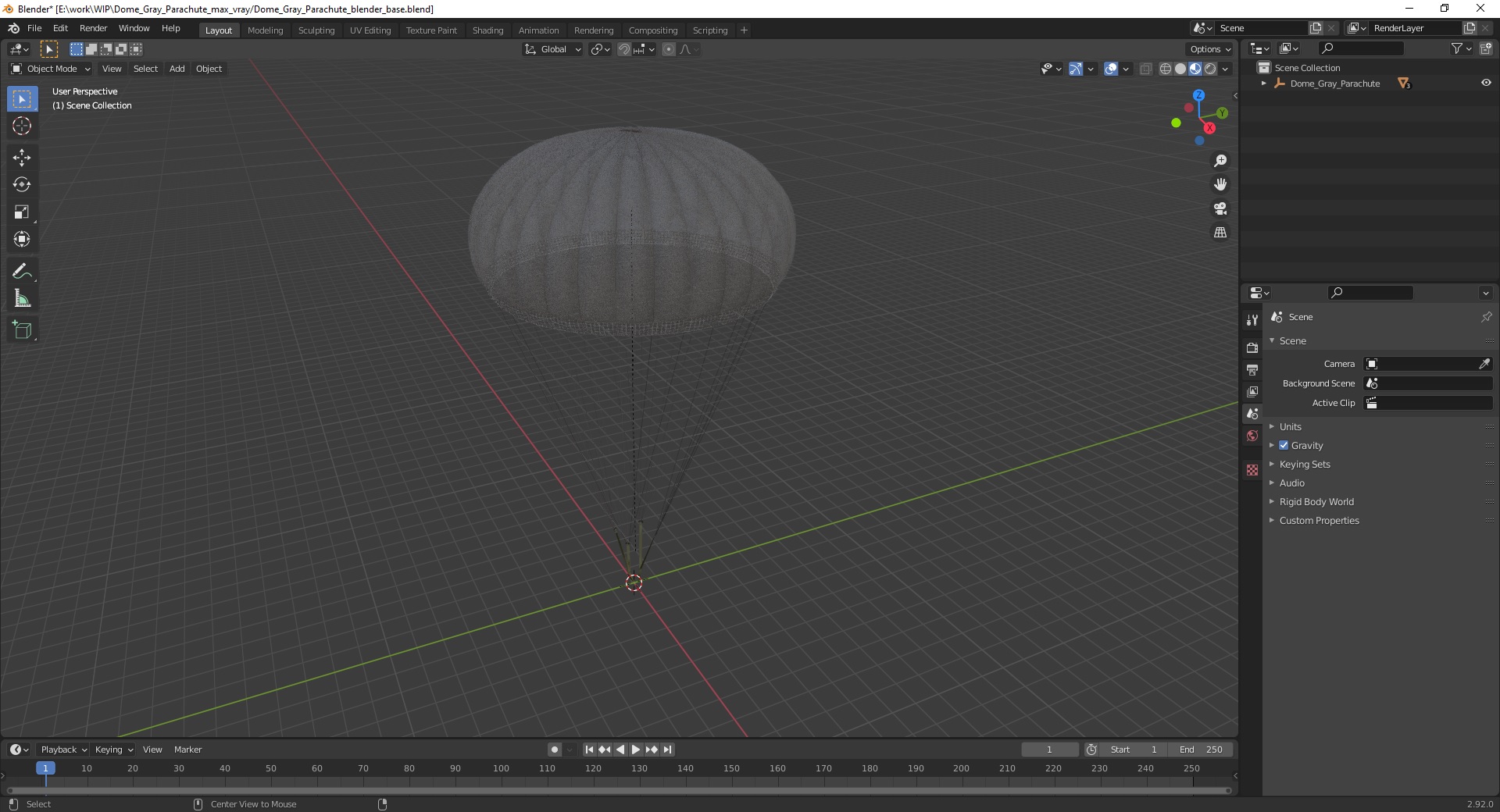Screen dimensions: 1500x812
Task: Toggle X-Ray mode
Action: (1145, 69)
